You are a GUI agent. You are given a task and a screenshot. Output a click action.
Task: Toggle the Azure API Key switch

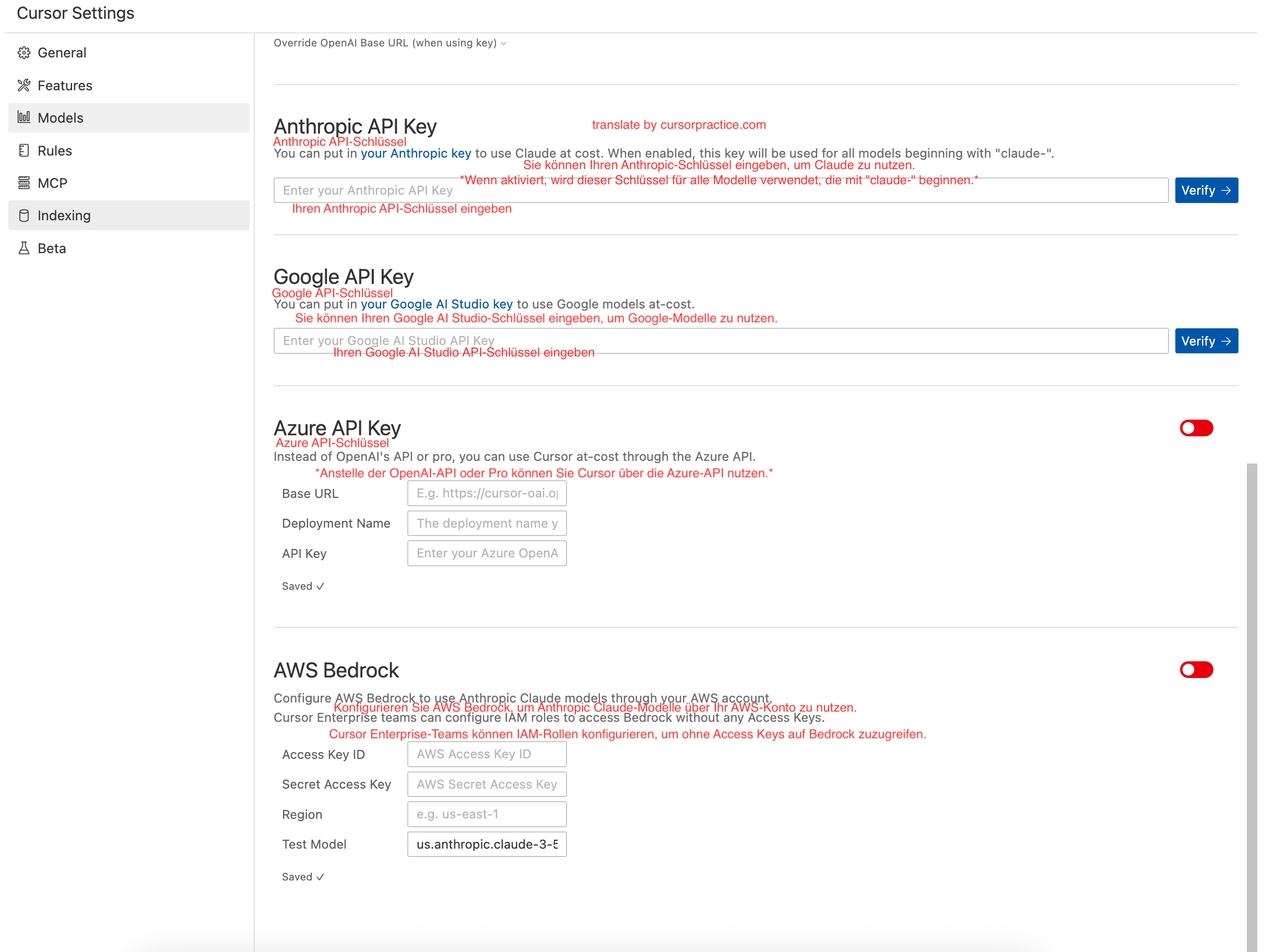pyautogui.click(x=1196, y=427)
